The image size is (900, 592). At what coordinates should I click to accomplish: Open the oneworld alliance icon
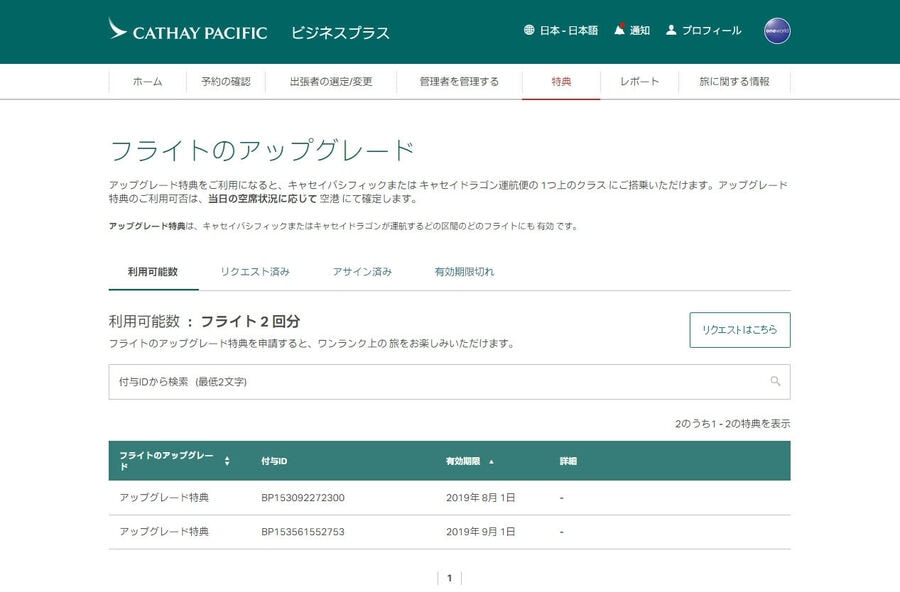[777, 31]
